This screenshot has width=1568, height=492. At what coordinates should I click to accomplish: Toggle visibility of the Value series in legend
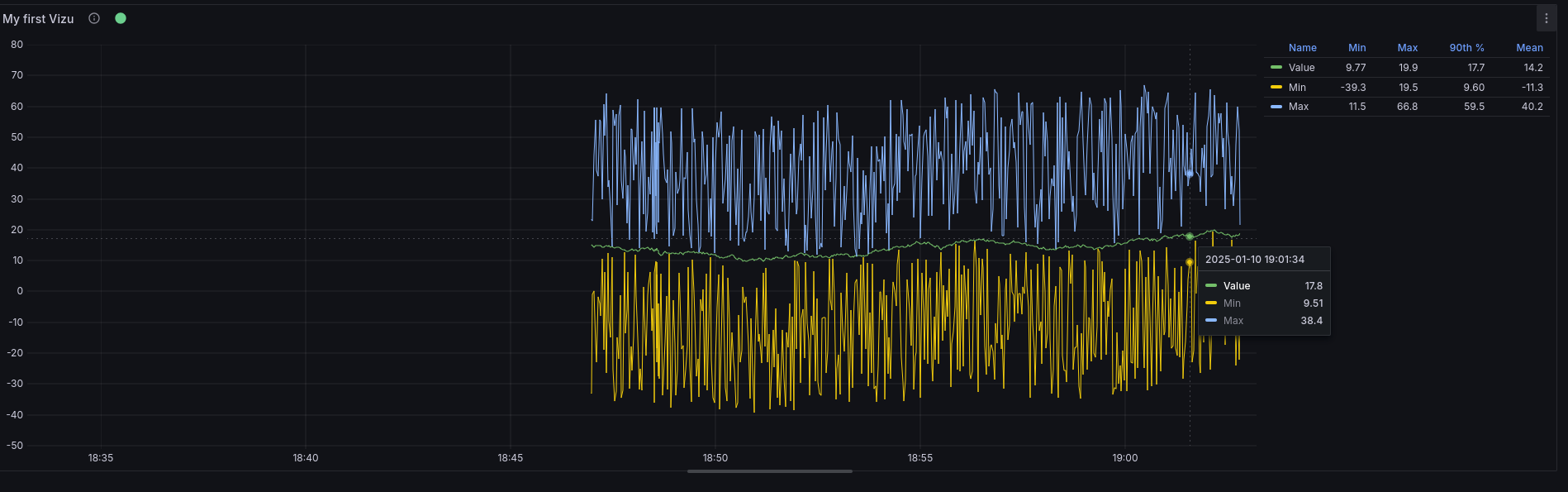(x=1301, y=68)
